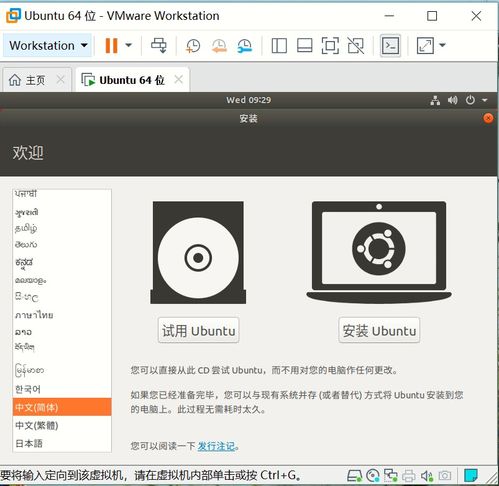Screen dimensions: 499x486
Task: Click the network adapter status bar icon
Action: click(390, 475)
